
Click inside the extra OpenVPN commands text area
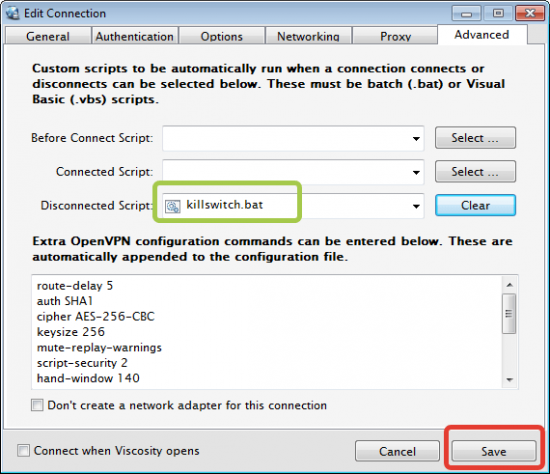(268, 332)
